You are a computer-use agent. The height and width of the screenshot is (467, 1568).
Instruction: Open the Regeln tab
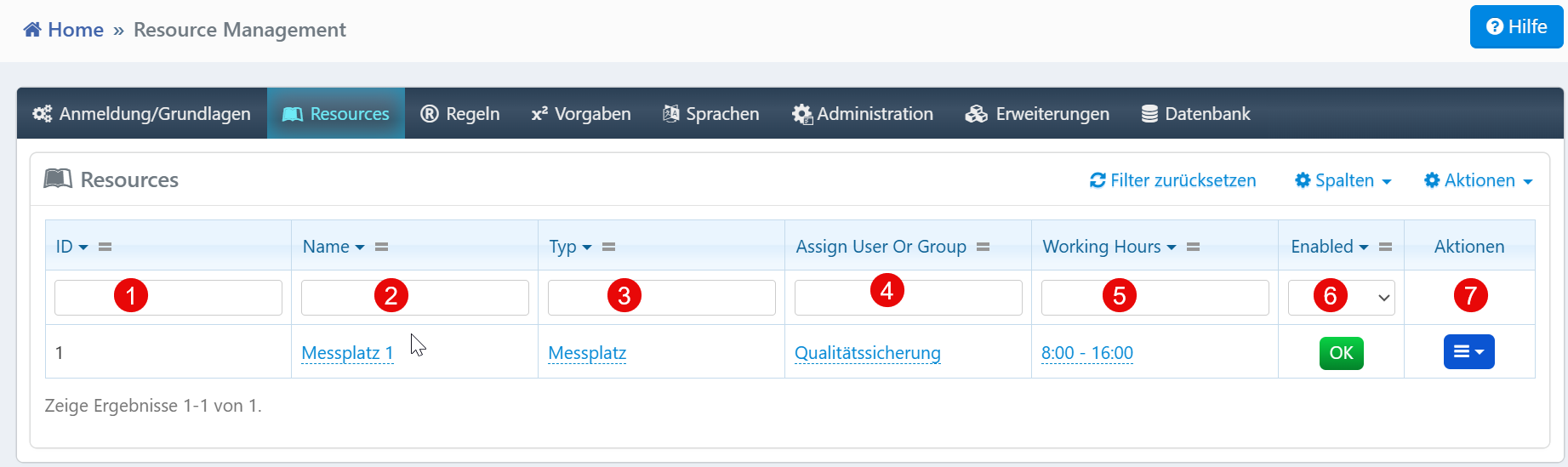[460, 114]
